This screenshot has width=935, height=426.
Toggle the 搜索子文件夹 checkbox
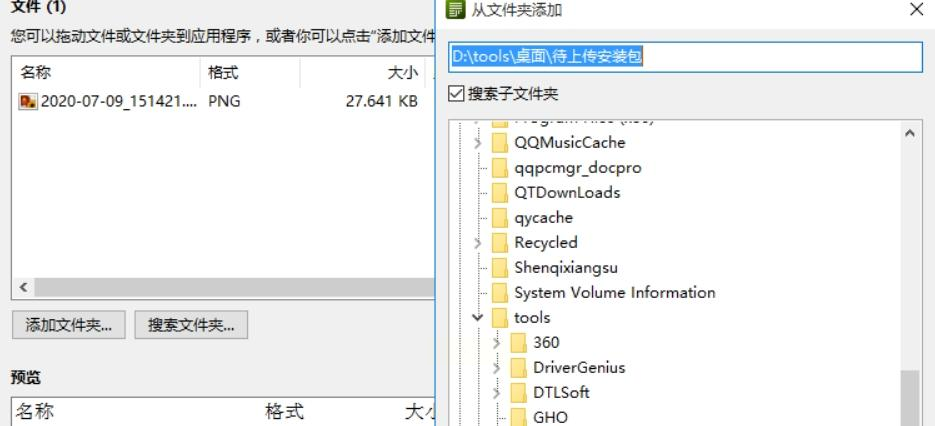(456, 94)
